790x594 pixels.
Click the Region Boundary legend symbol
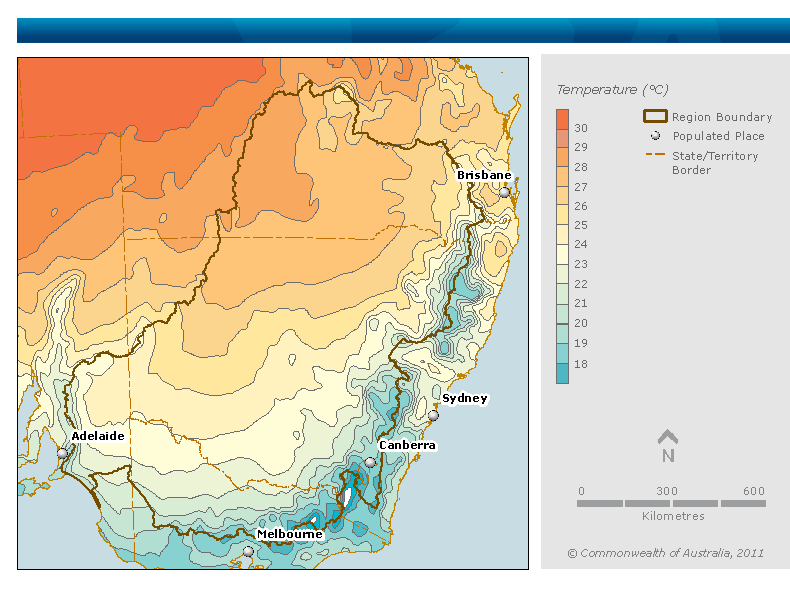tap(655, 116)
